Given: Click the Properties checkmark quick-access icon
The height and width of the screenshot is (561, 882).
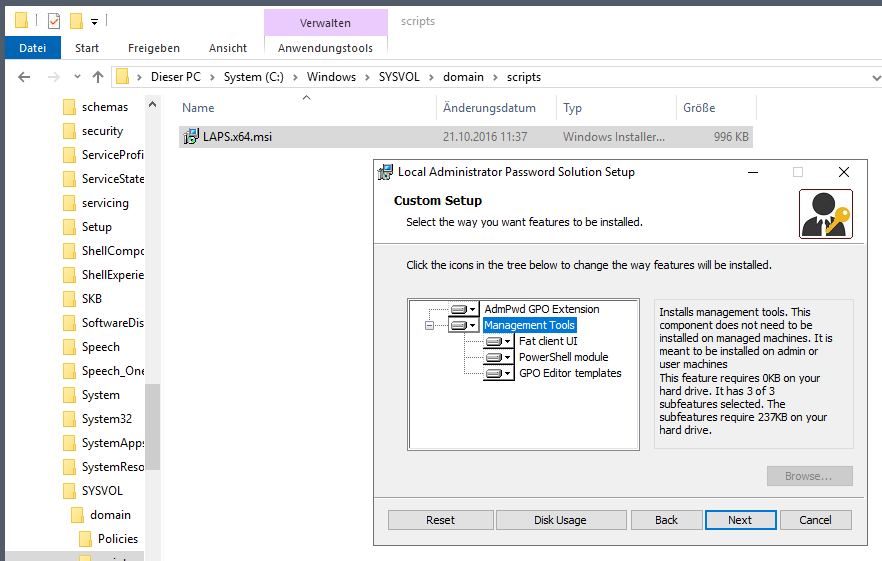Looking at the screenshot, I should tap(54, 21).
